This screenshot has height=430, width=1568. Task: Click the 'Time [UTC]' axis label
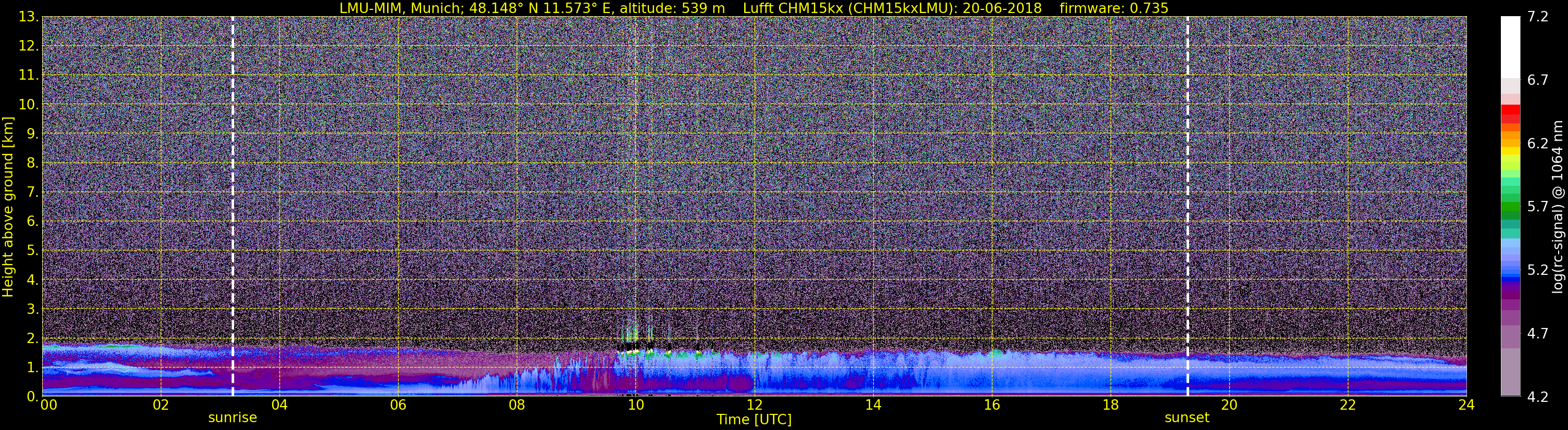pyautogui.click(x=754, y=420)
